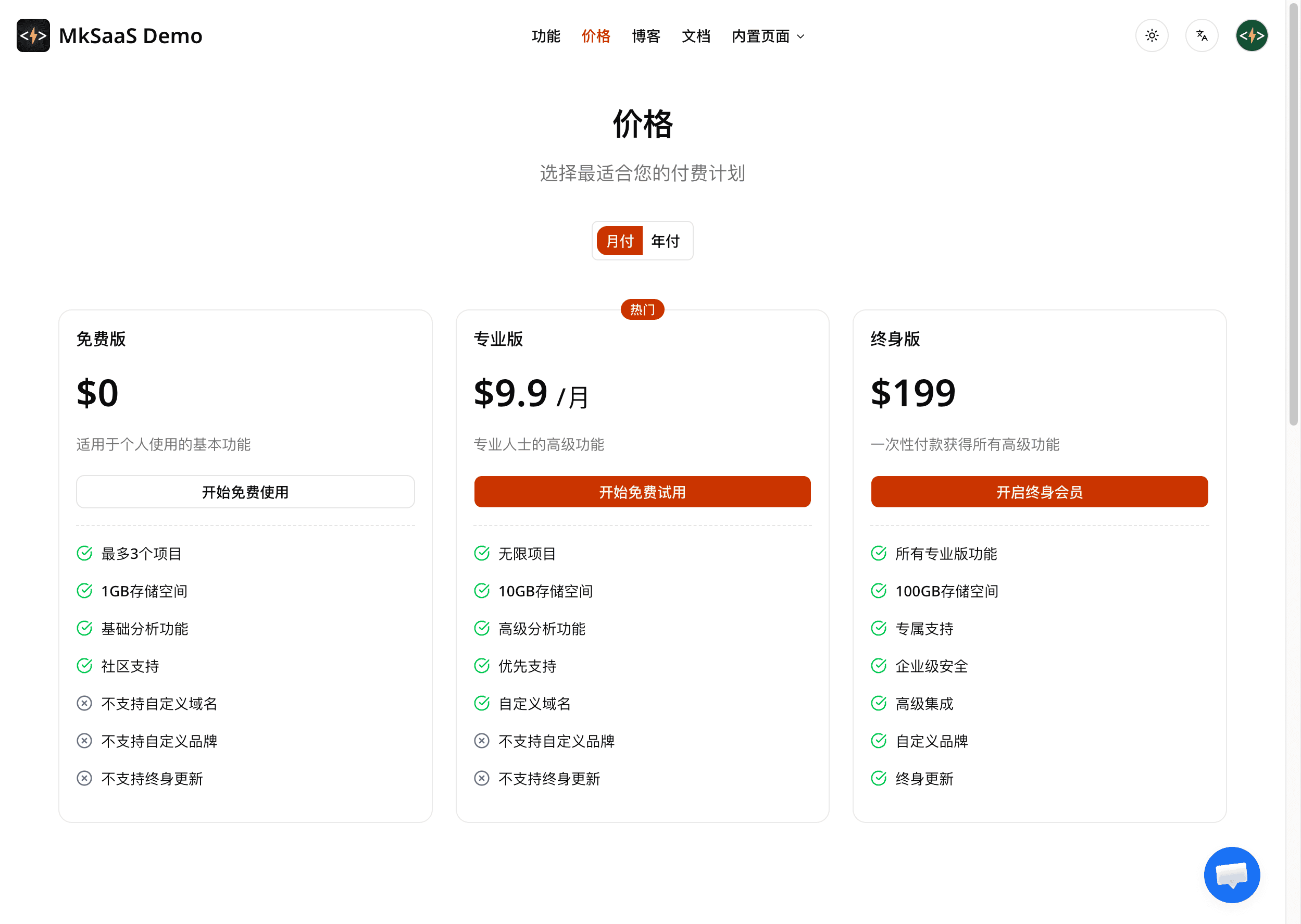Open the 博客 nav link
This screenshot has width=1301, height=924.
click(646, 36)
